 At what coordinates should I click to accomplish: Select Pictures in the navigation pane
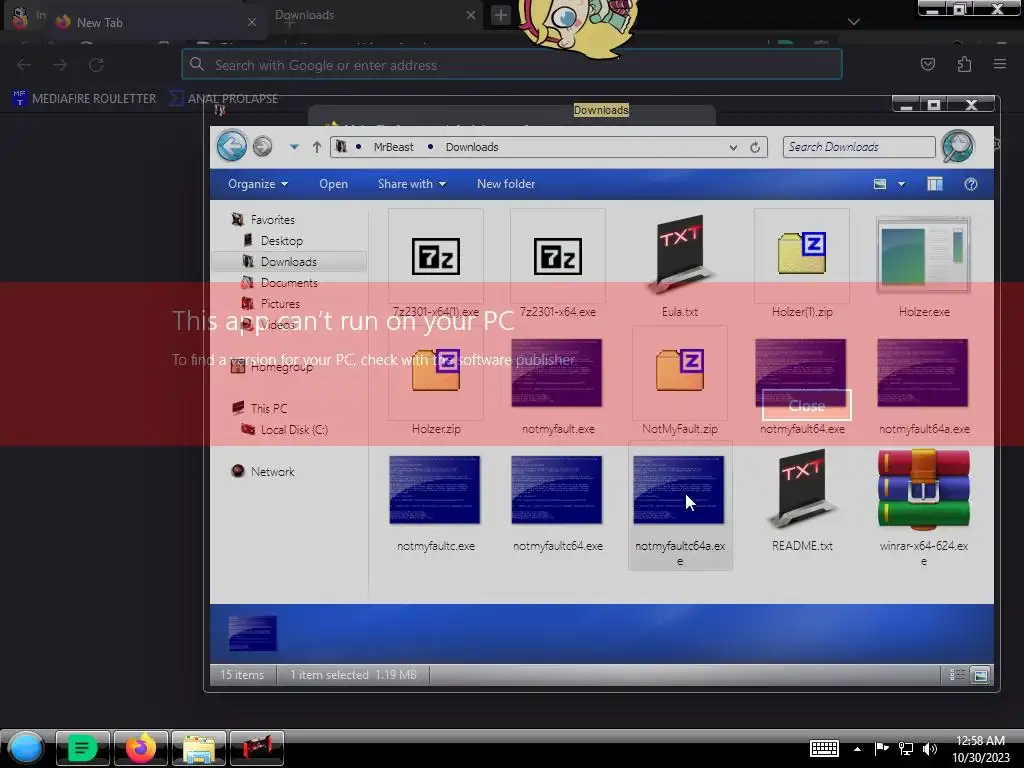(280, 304)
